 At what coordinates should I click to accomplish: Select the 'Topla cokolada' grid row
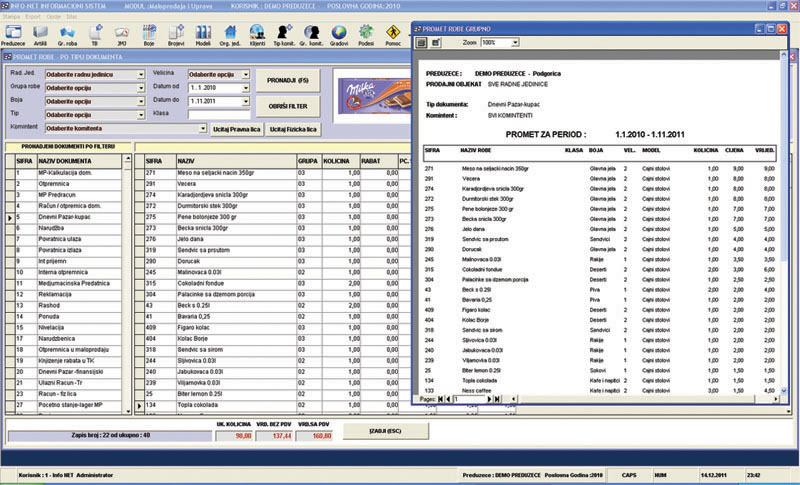273,405
